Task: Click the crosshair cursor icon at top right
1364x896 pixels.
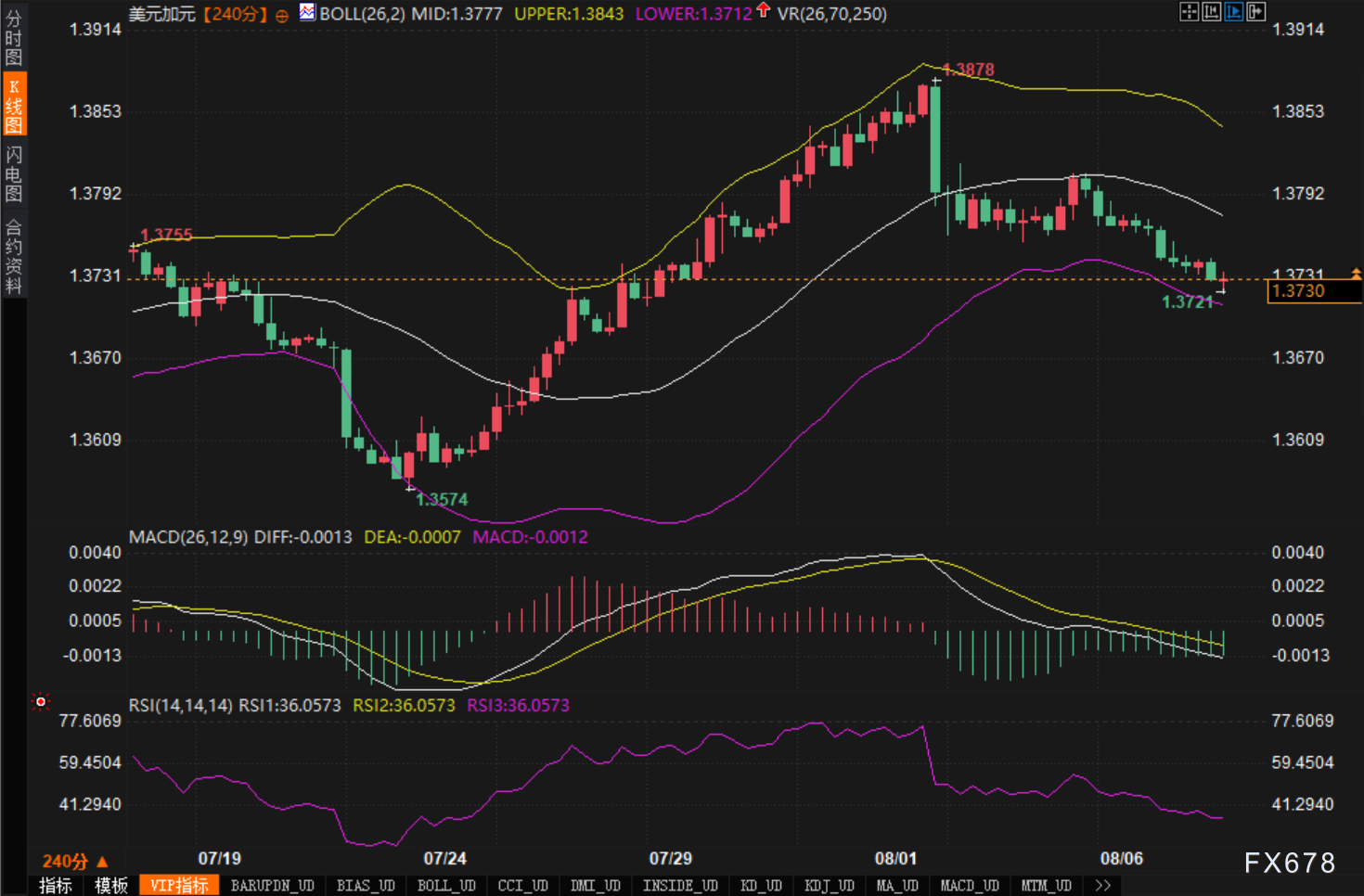Action: 1189,11
